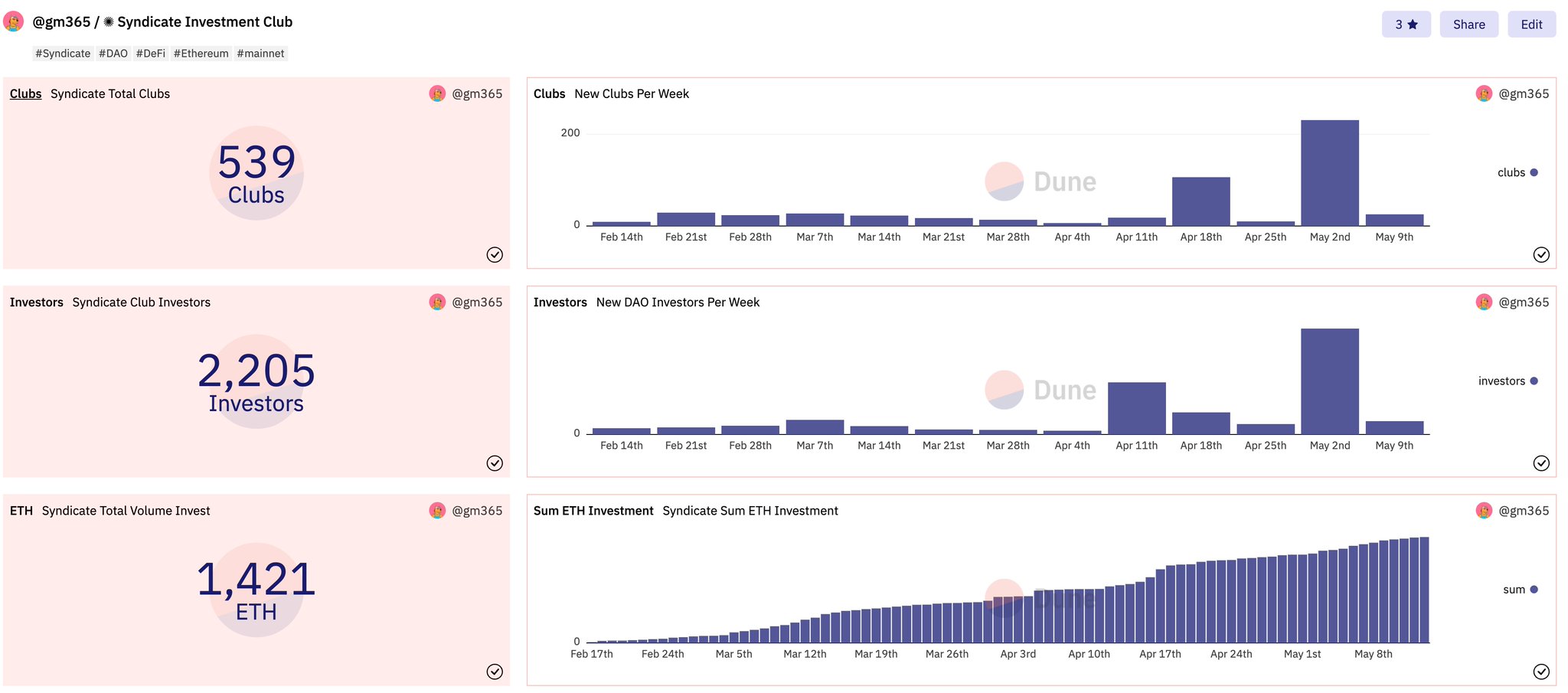Image resolution: width=1568 pixels, height=693 pixels.
Task: Click the author avatar in New DAO Investors Per Week panel
Action: pyautogui.click(x=1484, y=302)
